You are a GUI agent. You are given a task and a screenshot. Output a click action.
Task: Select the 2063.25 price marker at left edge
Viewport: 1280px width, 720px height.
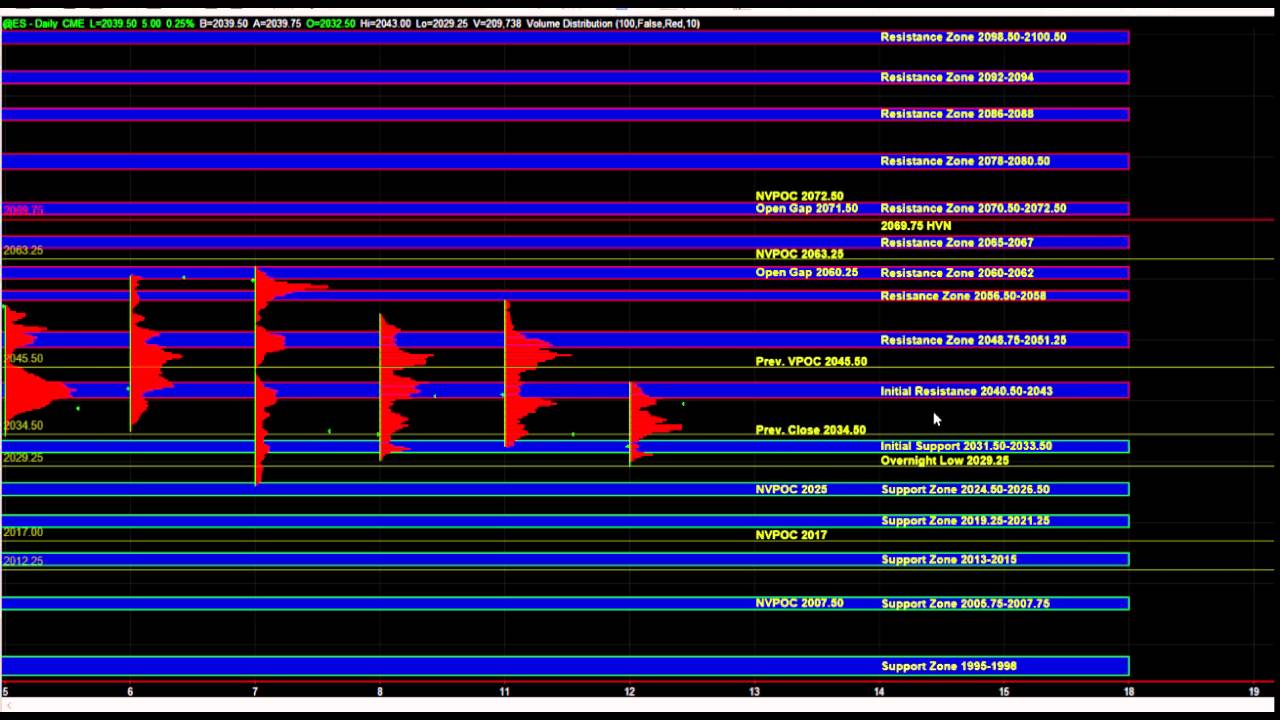23,251
